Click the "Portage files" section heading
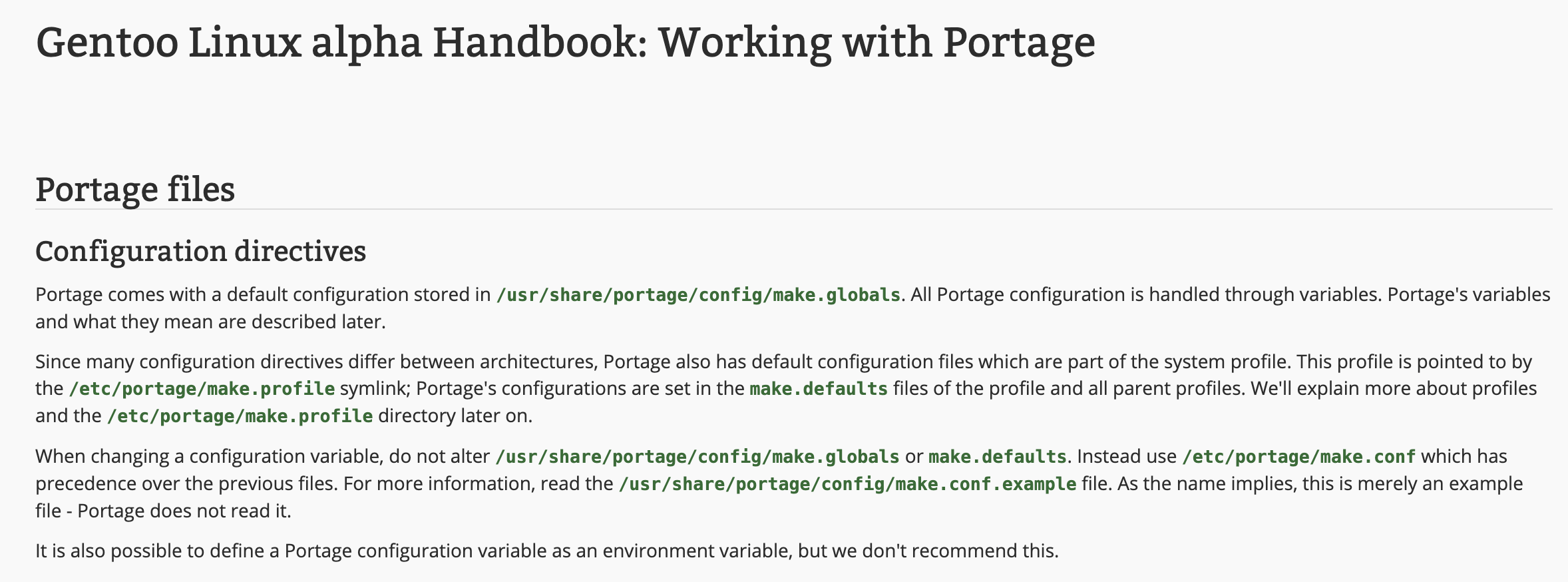Viewport: 1568px width, 582px height. 135,189
